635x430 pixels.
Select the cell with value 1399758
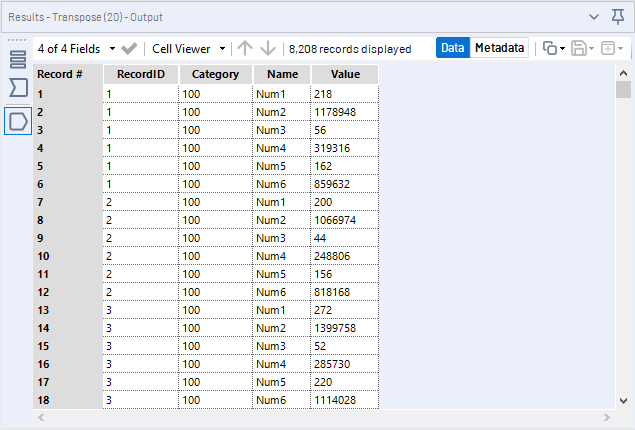pyautogui.click(x=345, y=328)
